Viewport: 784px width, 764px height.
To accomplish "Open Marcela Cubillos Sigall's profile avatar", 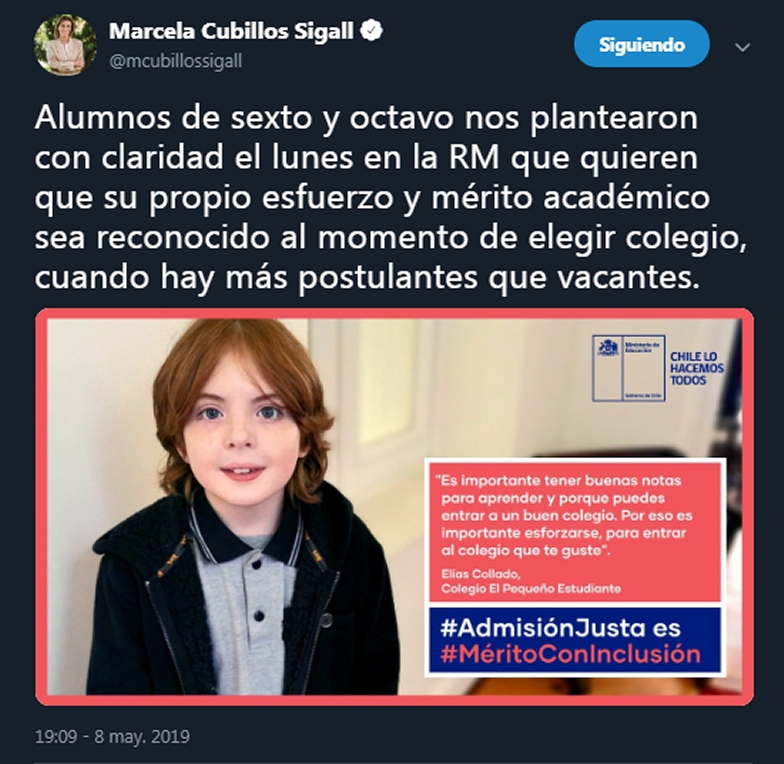I will click(x=65, y=44).
